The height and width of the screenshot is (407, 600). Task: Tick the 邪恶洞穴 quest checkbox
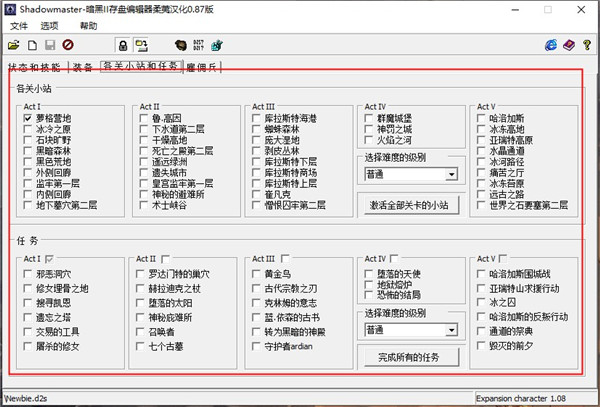pos(28,274)
